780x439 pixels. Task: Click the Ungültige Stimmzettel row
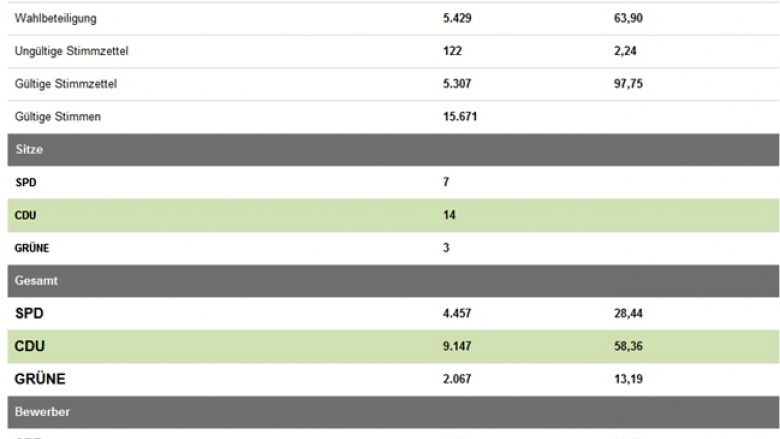pyautogui.click(x=393, y=51)
